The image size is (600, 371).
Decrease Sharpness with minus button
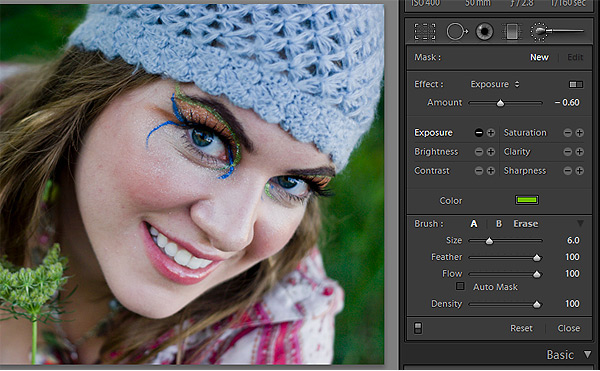(x=567, y=171)
